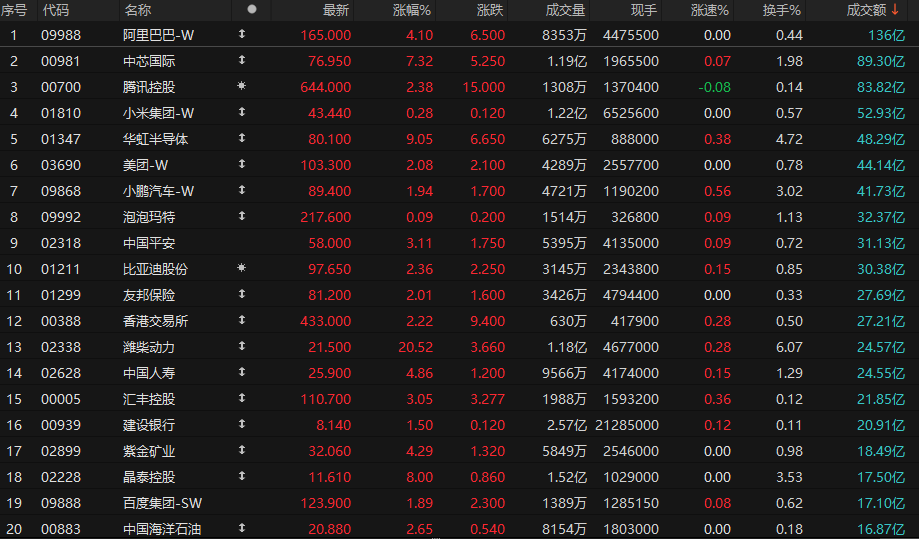Click the marker icon beside 中国海洋石油
The height and width of the screenshot is (539, 919).
(x=241, y=527)
